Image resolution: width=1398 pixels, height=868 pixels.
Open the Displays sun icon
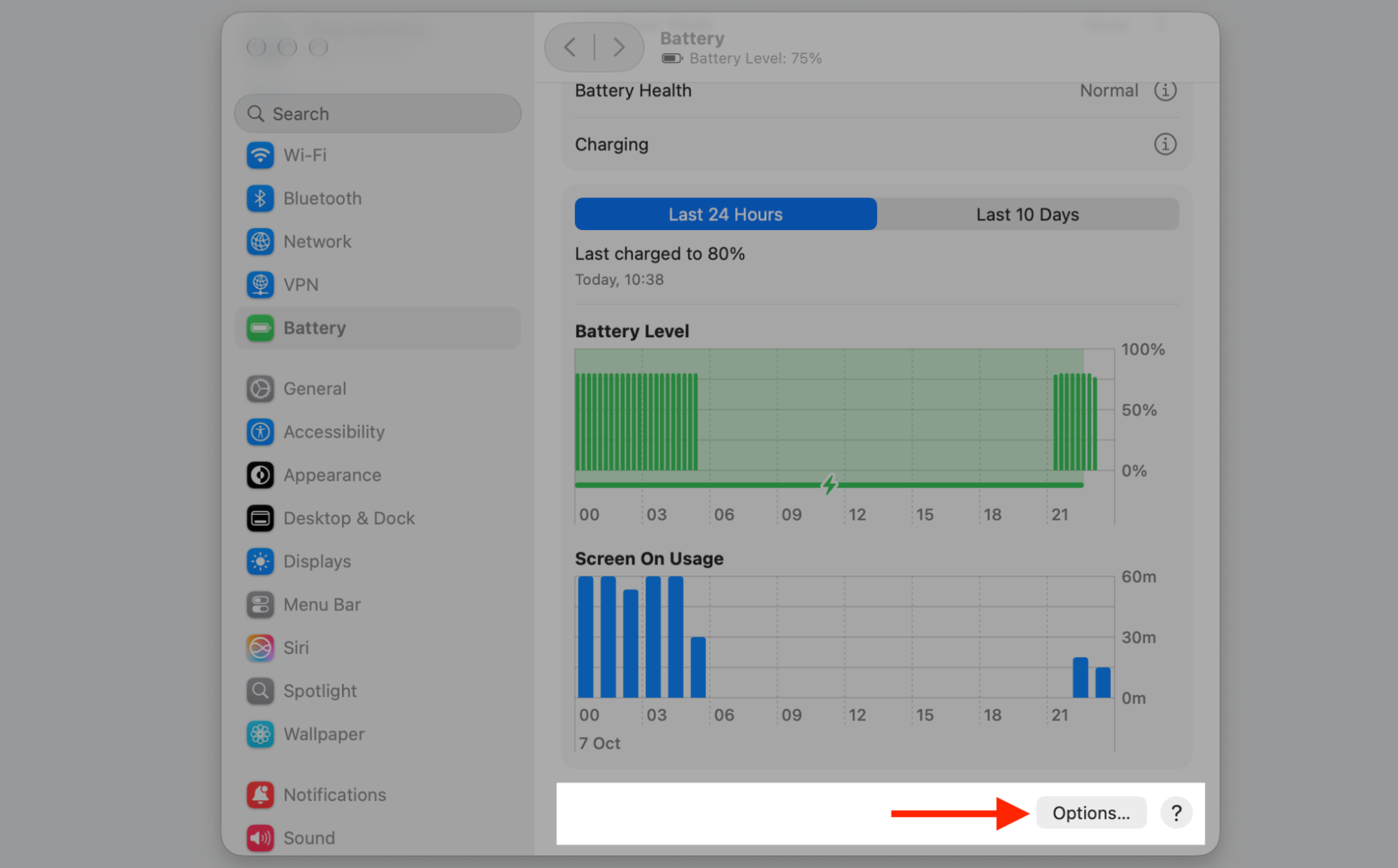(x=260, y=562)
